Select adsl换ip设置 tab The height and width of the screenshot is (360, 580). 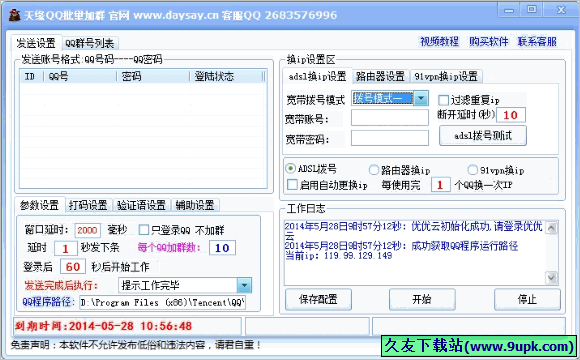coord(317,76)
